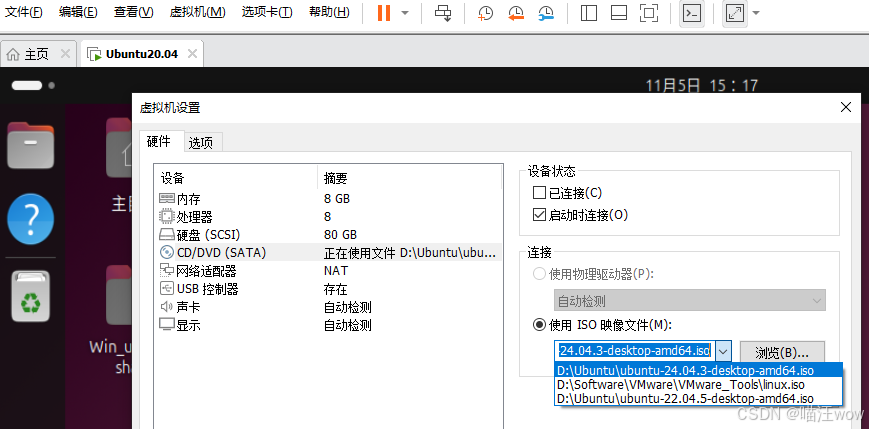Click the 11月5日 15:17 clock in Ubuntu

click(702, 85)
